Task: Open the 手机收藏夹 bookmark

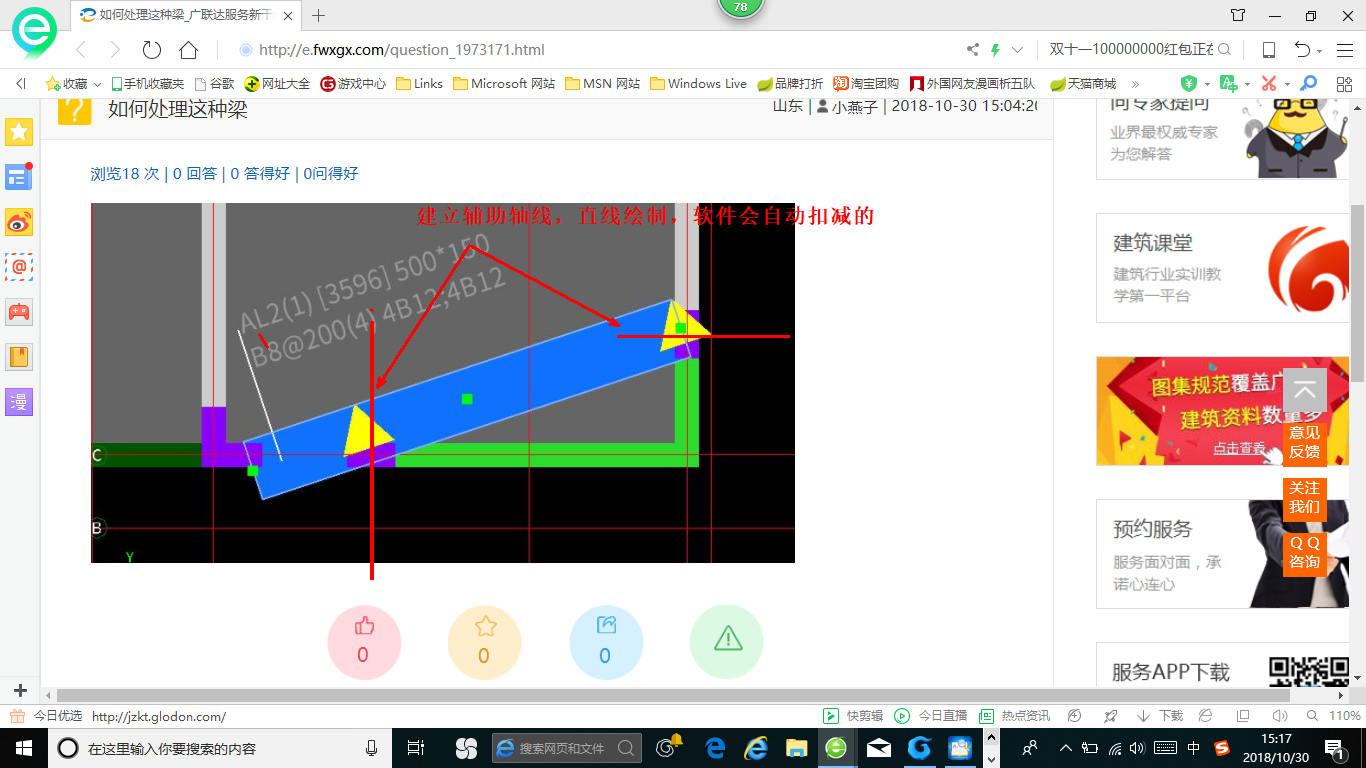Action: click(x=147, y=84)
